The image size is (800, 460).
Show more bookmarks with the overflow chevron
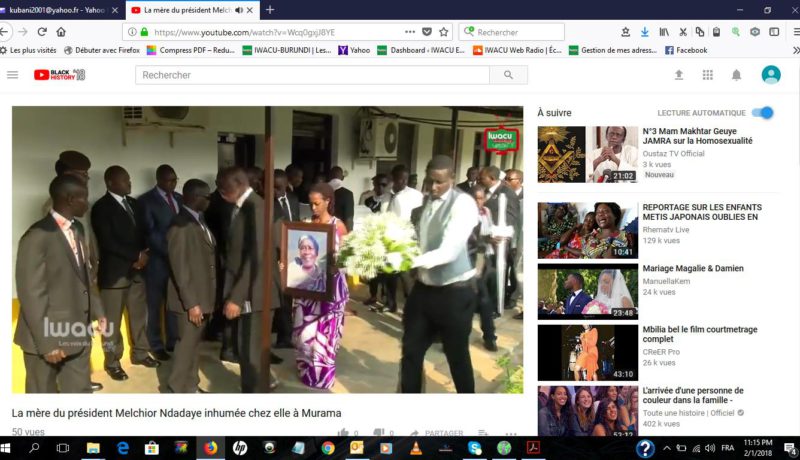pyautogui.click(x=795, y=50)
